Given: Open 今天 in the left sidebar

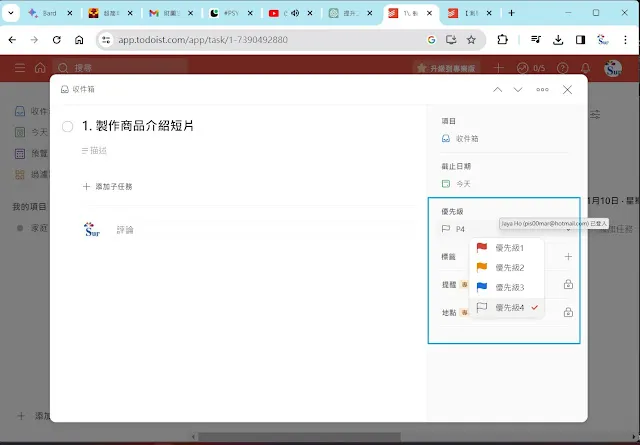Looking at the screenshot, I should point(31,132).
